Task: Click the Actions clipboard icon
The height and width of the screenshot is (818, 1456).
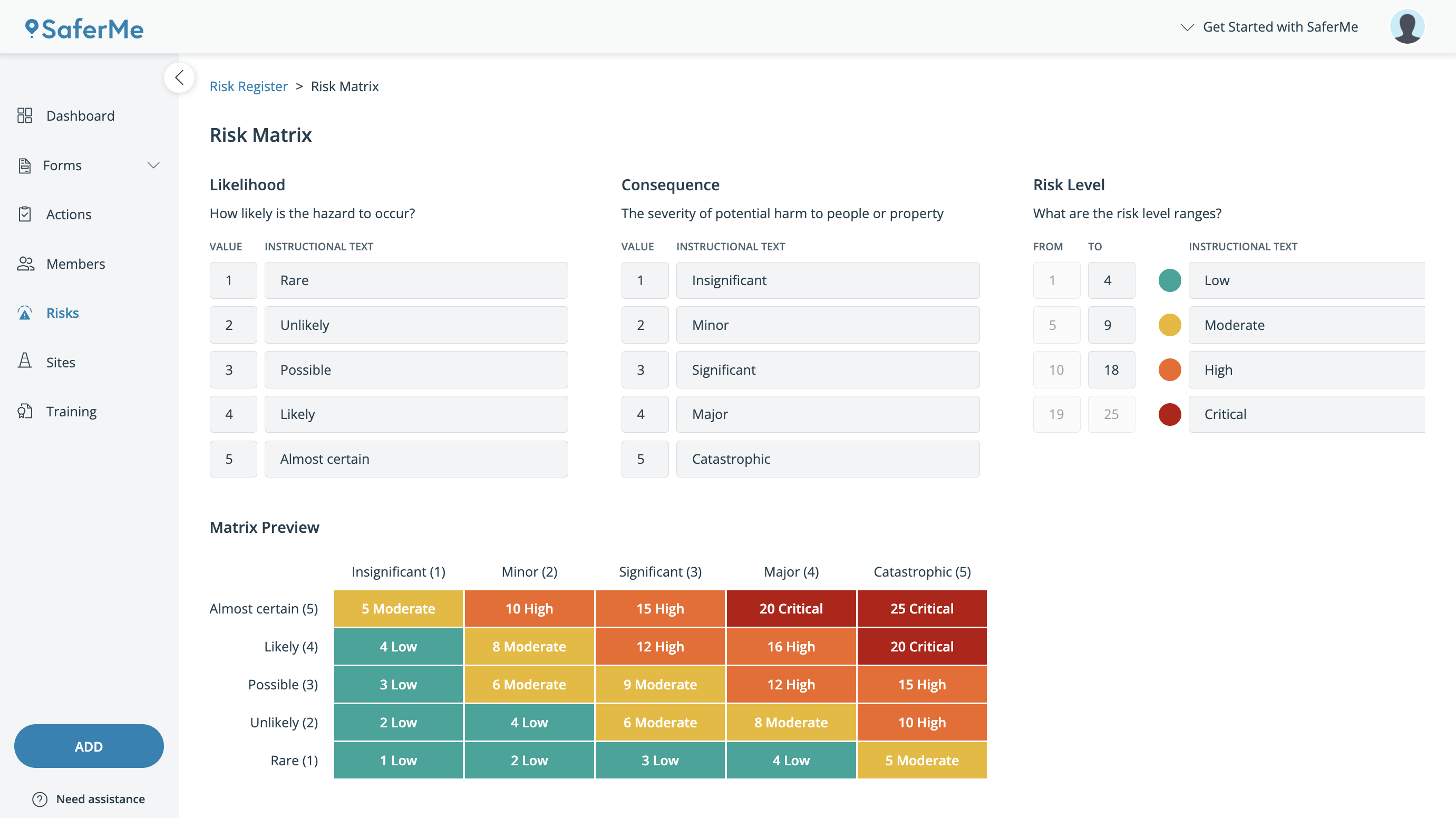Action: [25, 215]
